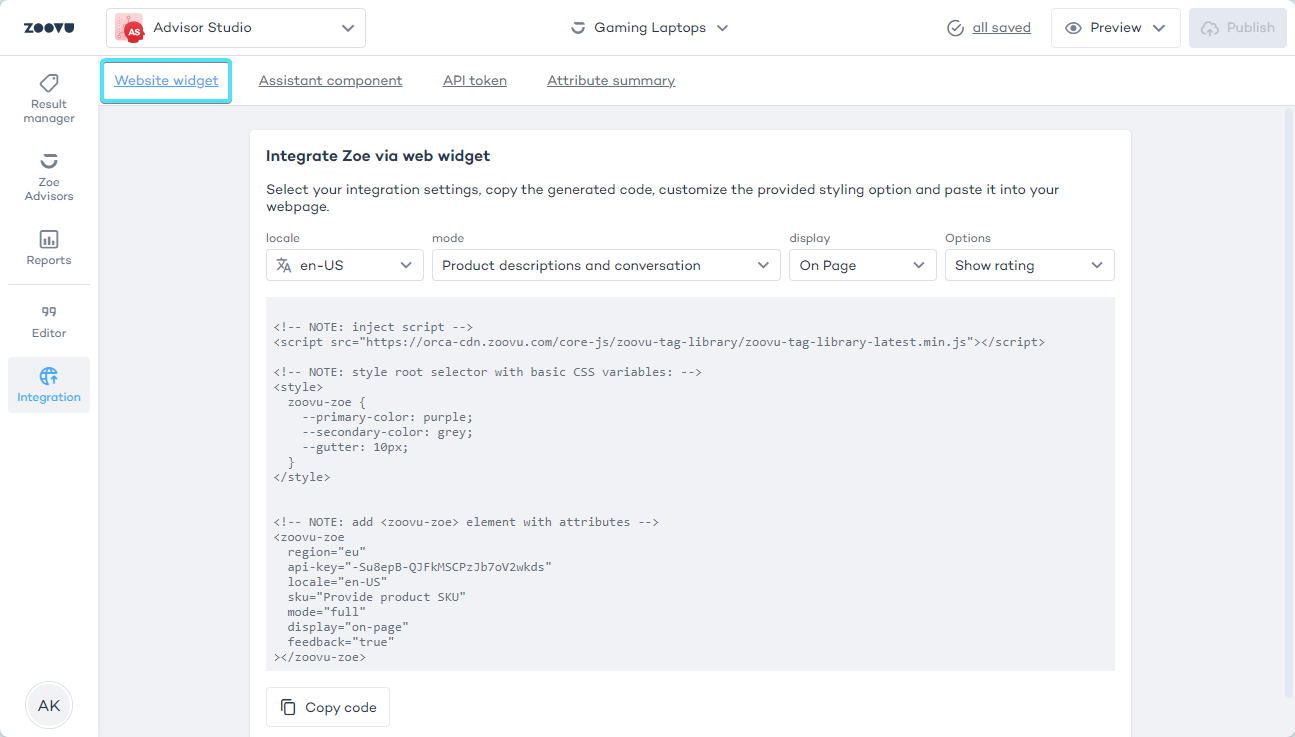
Task: Open the Show rating options dropdown
Action: [x=1029, y=264]
